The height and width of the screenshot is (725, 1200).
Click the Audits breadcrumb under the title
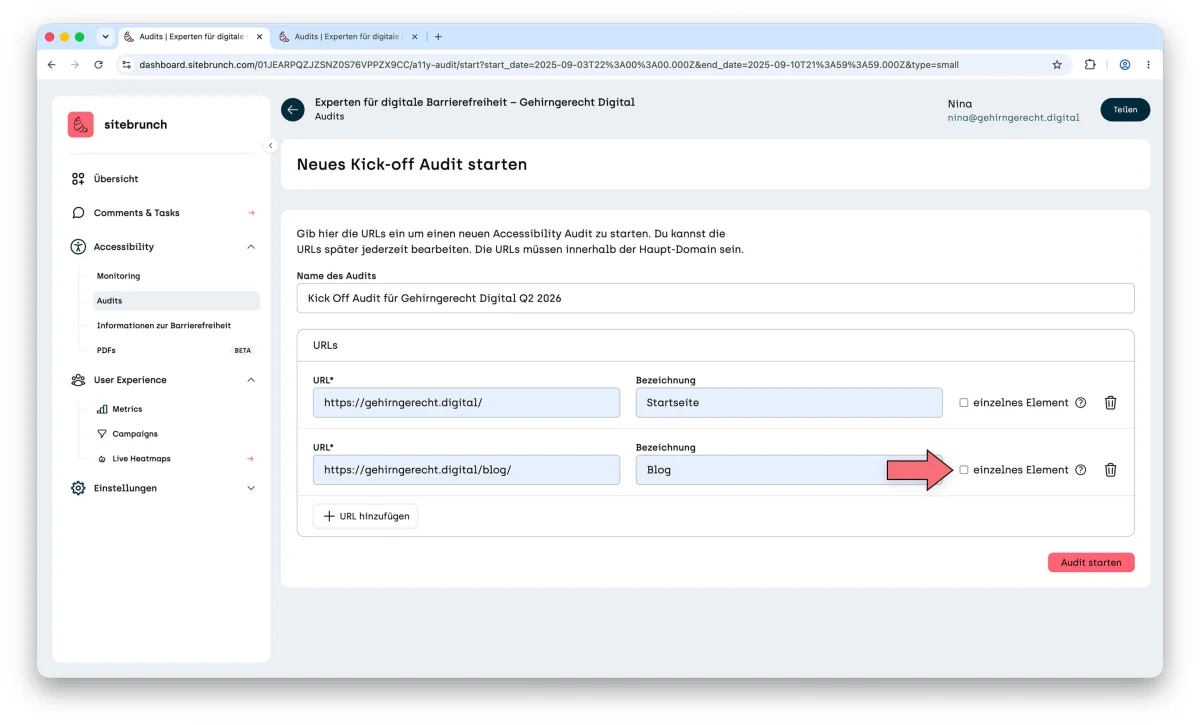pyautogui.click(x=330, y=117)
